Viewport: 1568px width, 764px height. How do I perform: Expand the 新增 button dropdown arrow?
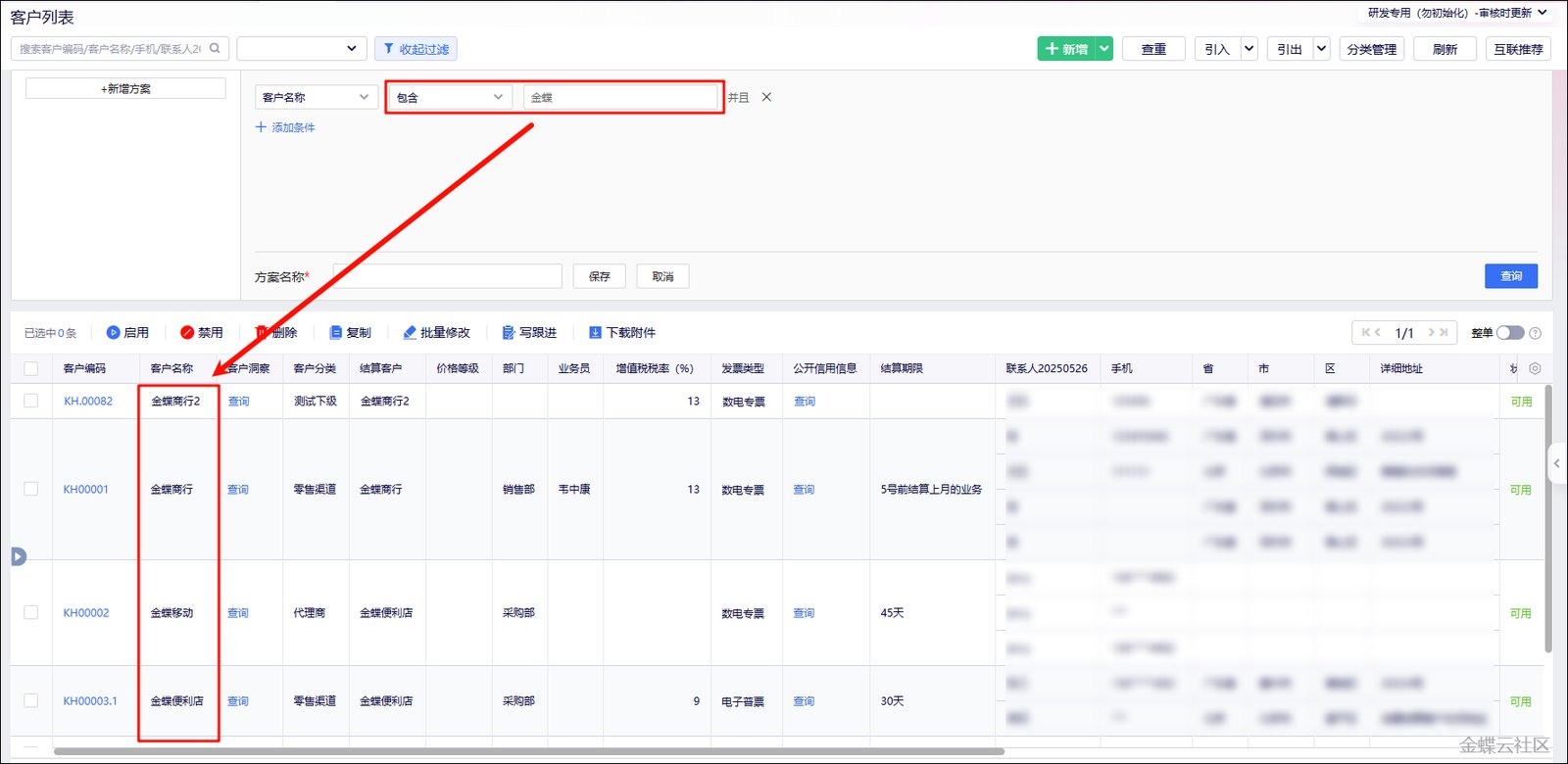(x=1104, y=49)
